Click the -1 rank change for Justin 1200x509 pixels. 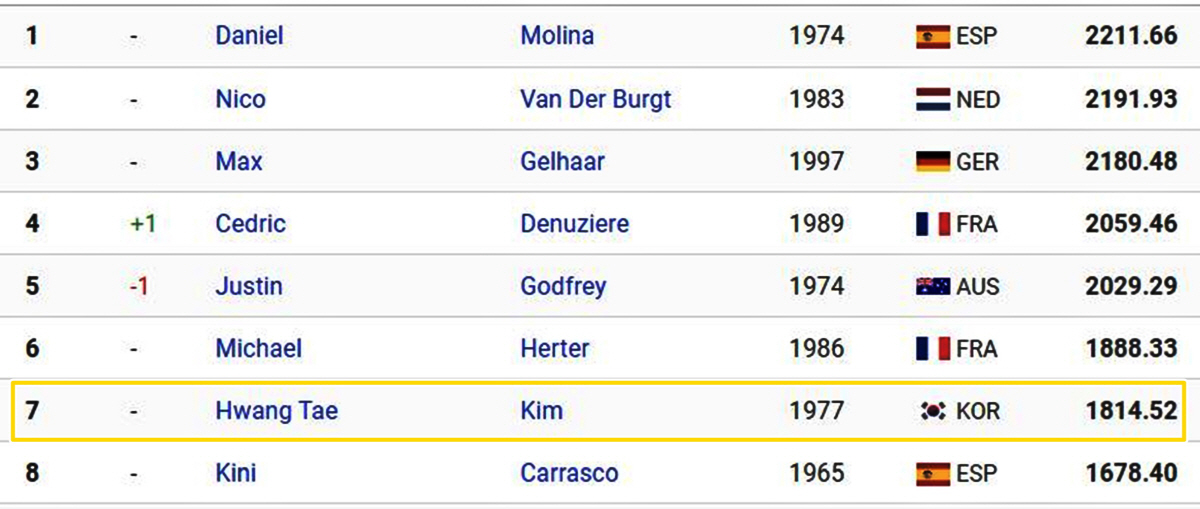(139, 286)
